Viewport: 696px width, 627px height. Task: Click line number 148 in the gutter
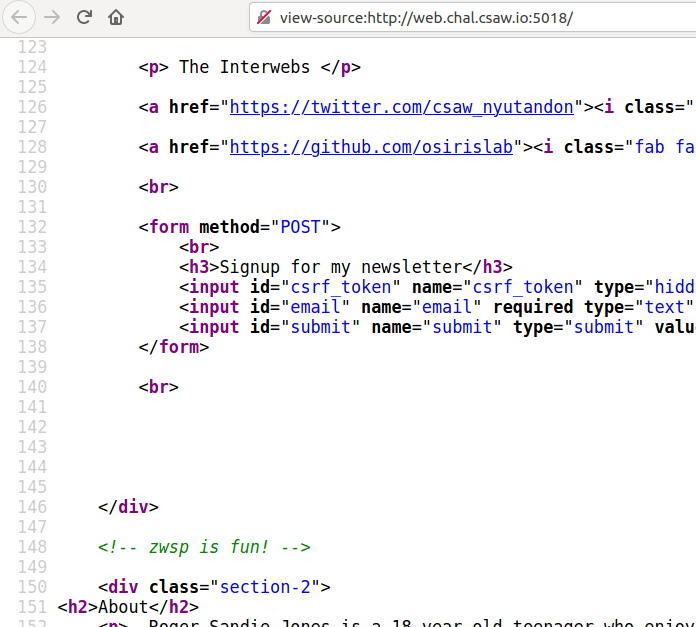click(x=32, y=547)
